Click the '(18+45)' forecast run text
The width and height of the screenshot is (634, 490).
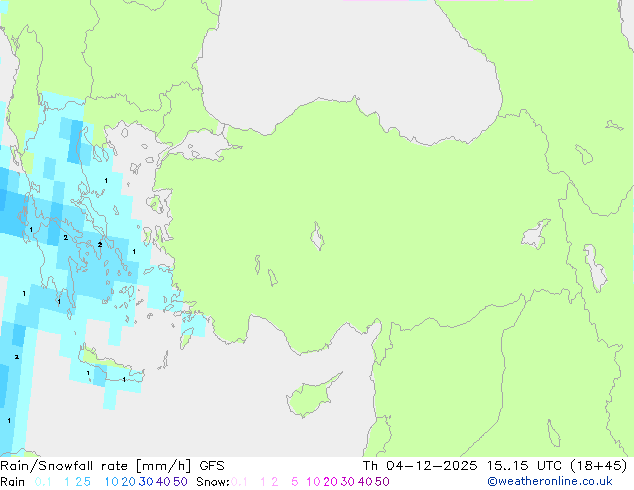coord(598,466)
